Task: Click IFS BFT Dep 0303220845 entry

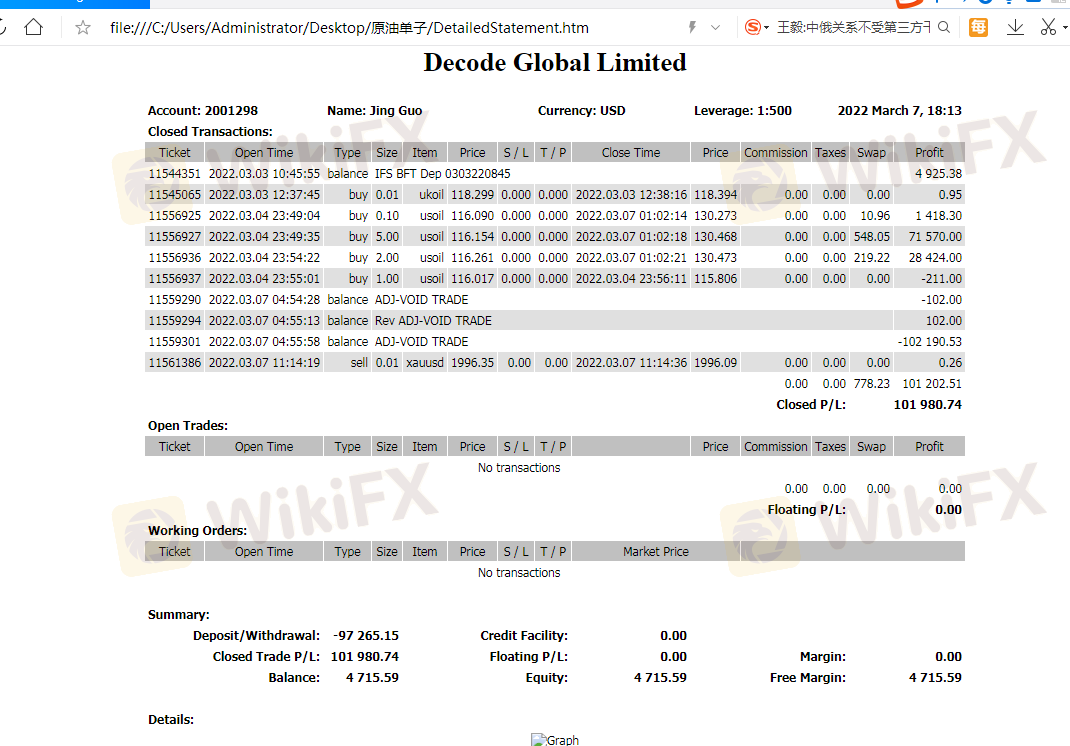Action: 442,173
